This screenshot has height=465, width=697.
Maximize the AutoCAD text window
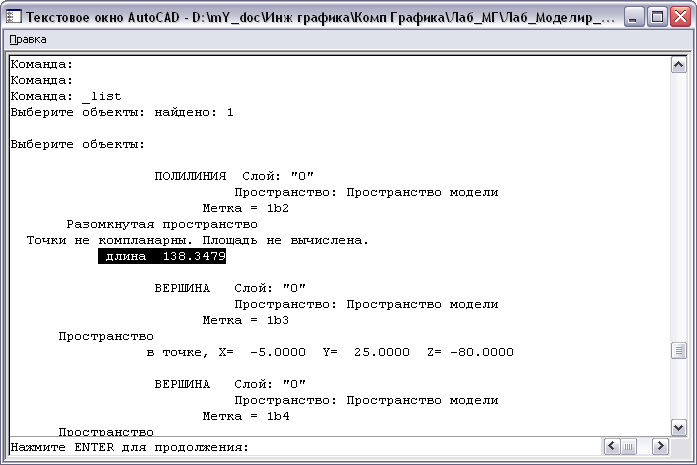click(657, 17)
